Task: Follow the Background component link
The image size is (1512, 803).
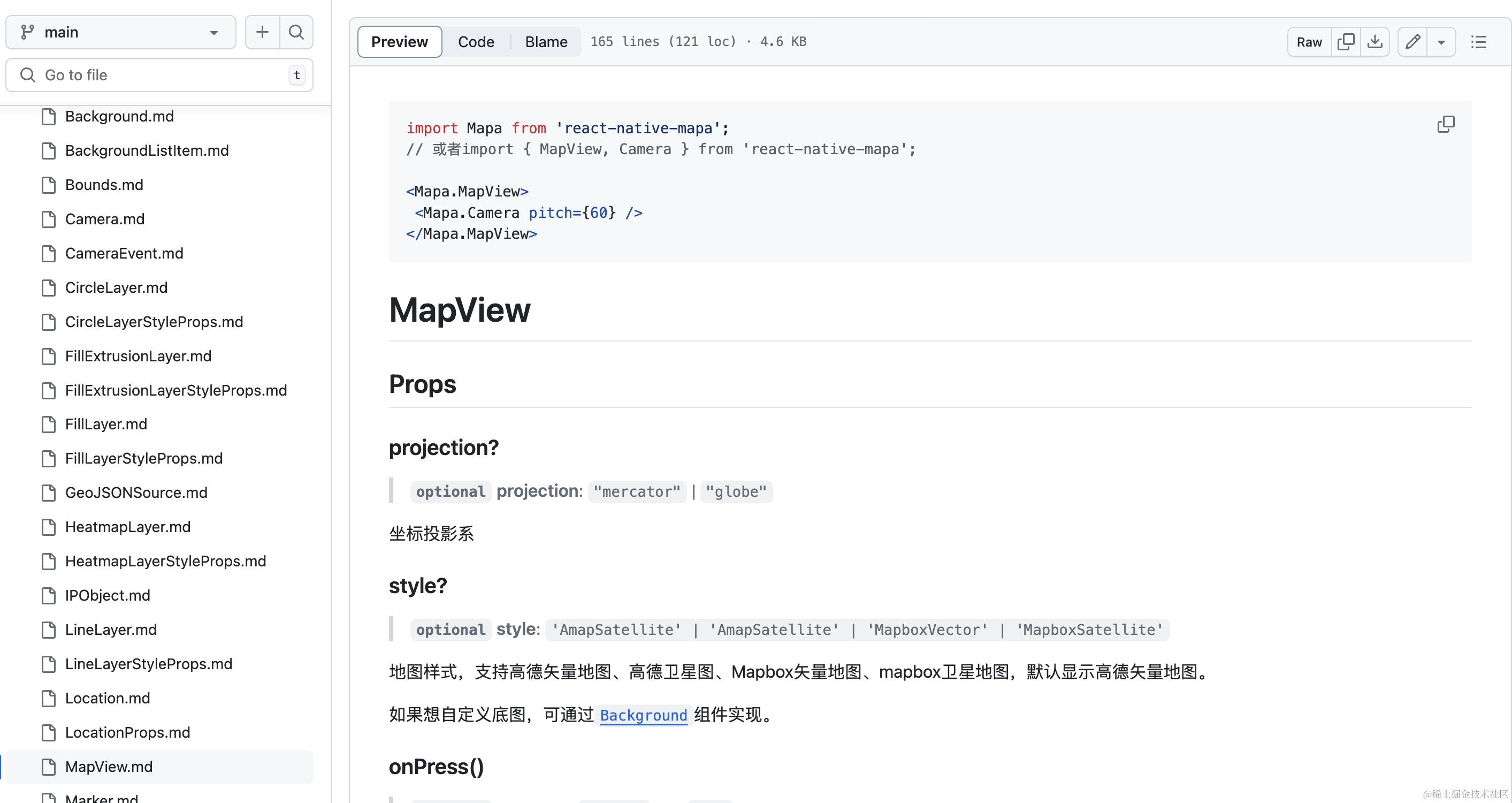Action: (643, 715)
